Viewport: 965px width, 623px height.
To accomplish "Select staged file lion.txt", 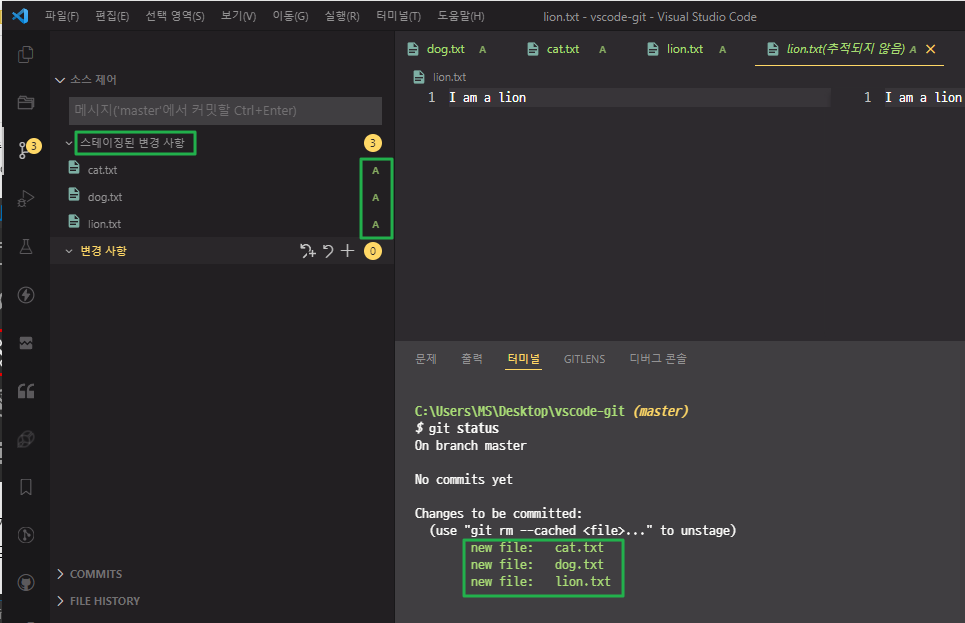I will pos(222,224).
